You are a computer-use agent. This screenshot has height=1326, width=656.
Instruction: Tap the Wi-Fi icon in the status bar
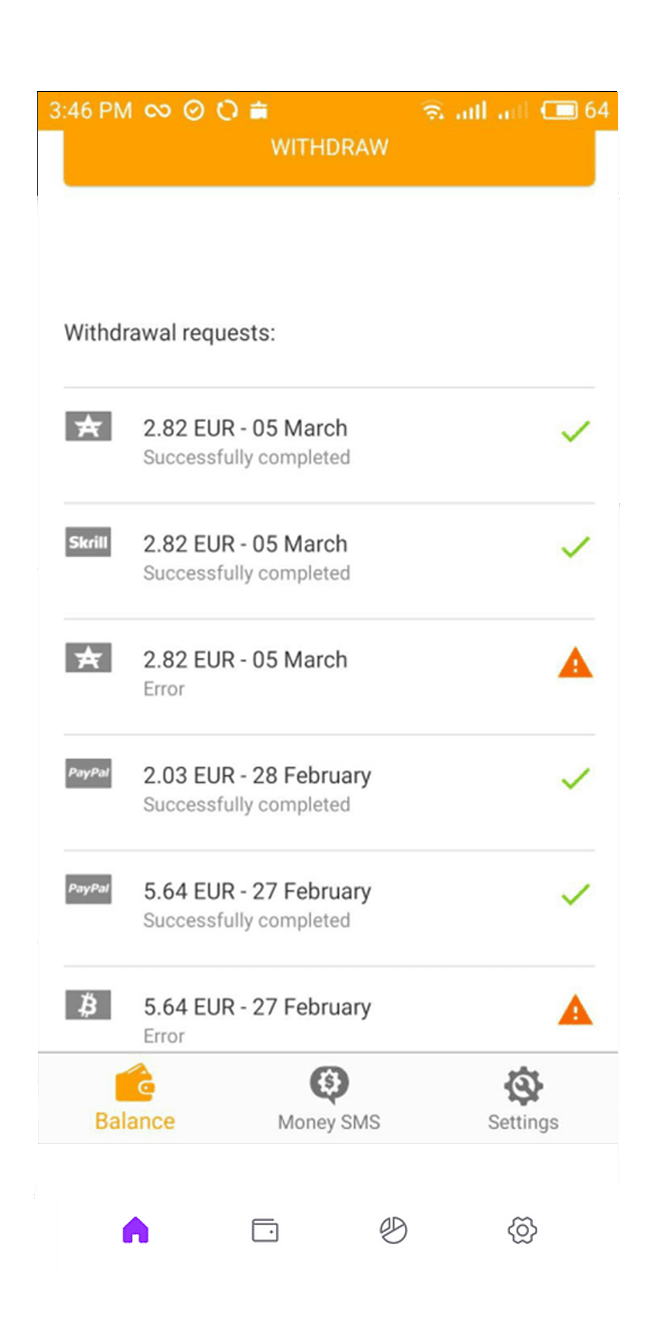coord(434,111)
